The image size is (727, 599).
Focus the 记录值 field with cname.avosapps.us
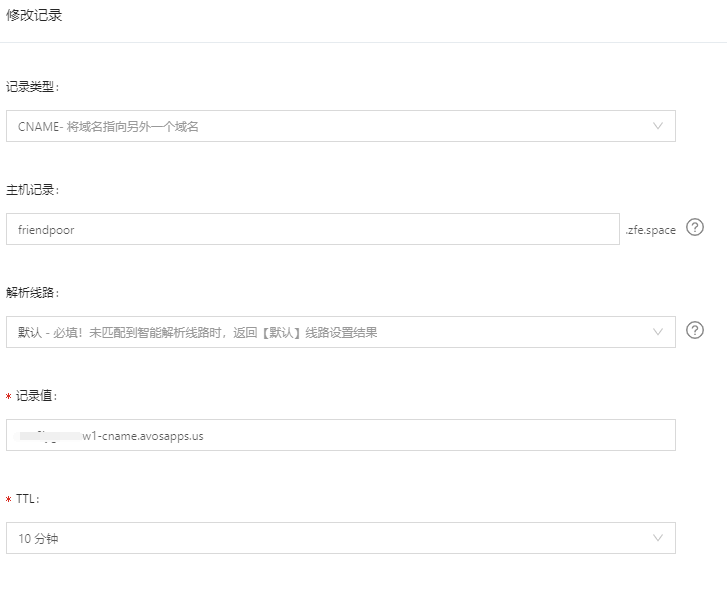[341, 435]
